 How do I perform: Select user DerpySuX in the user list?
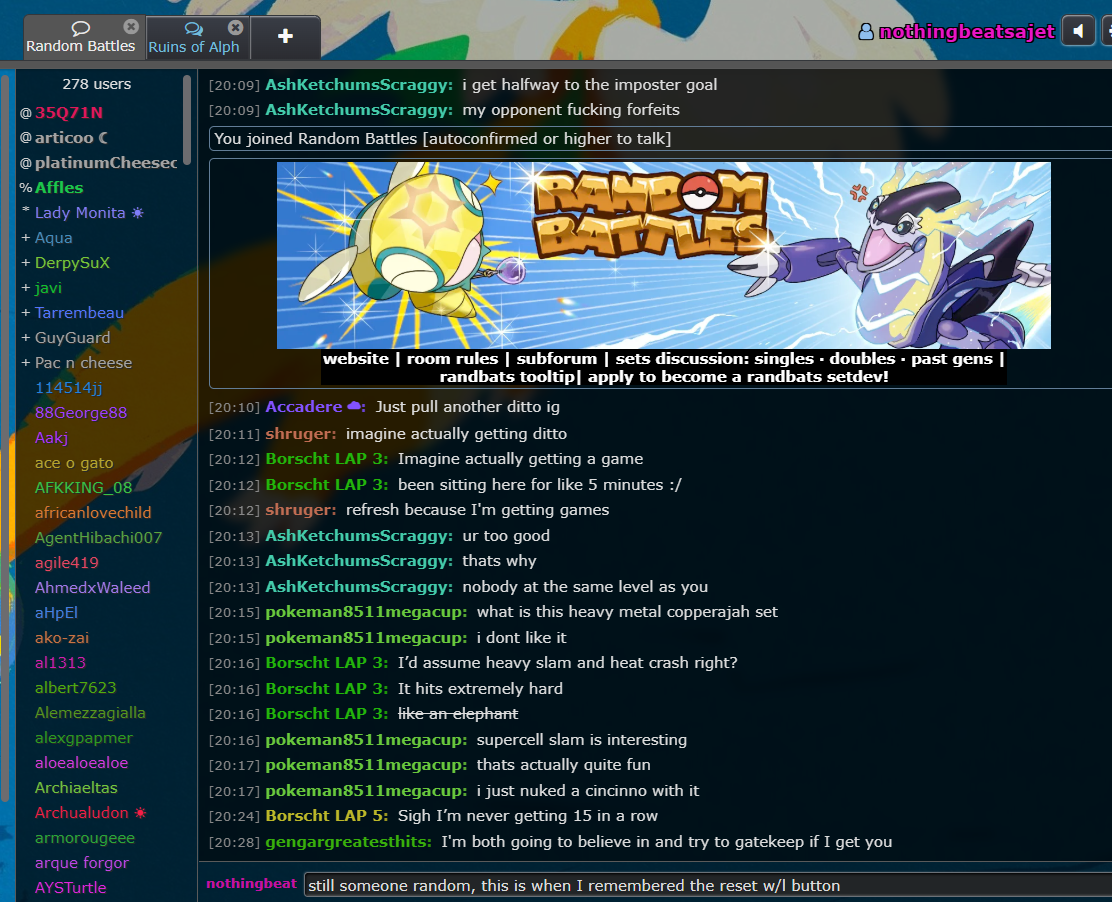tap(72, 262)
